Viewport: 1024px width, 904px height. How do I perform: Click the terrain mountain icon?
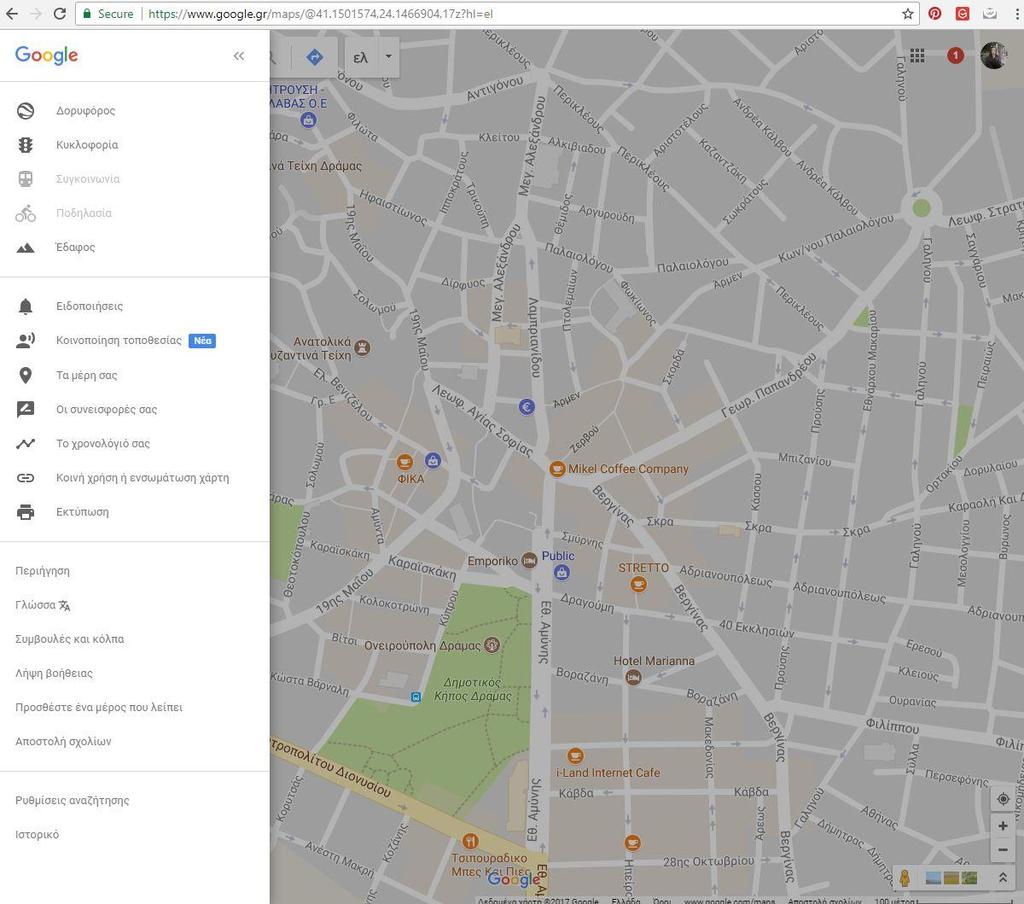coord(25,248)
